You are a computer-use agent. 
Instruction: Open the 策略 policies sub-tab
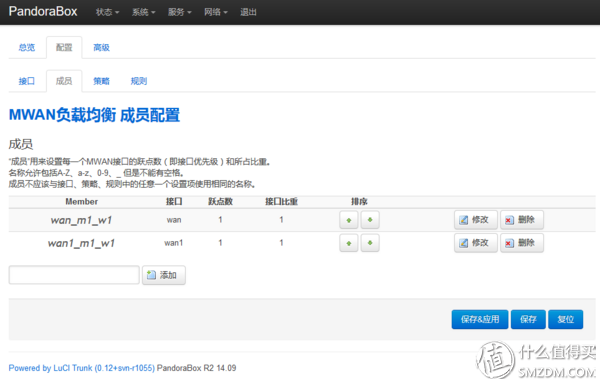point(101,81)
